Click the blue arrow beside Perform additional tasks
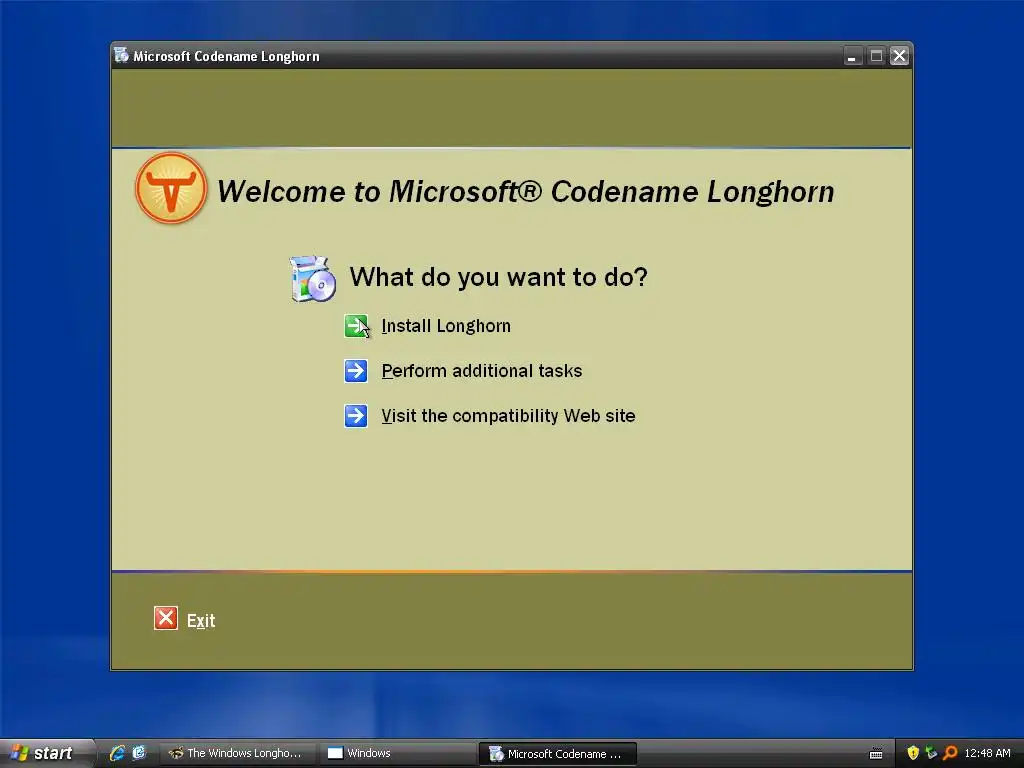 pyautogui.click(x=356, y=371)
